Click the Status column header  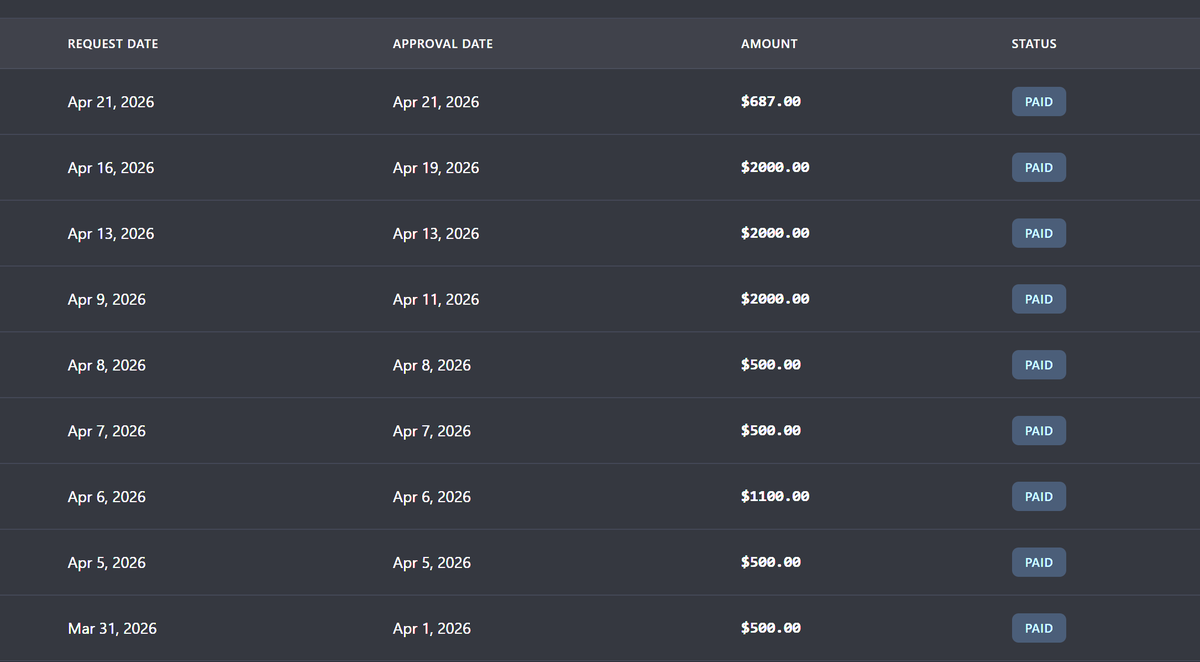point(1034,44)
